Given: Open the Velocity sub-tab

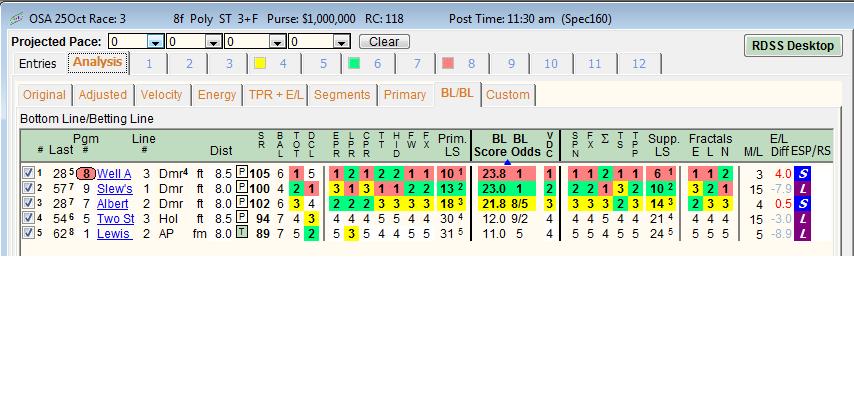Looking at the screenshot, I should pos(161,95).
